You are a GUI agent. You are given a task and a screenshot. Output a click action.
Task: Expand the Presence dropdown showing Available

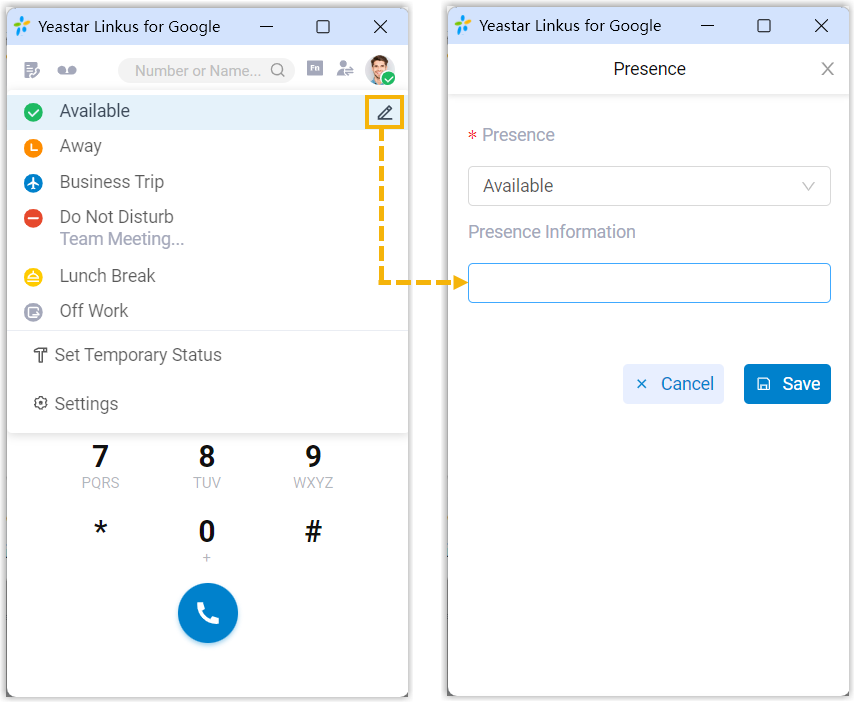[649, 186]
